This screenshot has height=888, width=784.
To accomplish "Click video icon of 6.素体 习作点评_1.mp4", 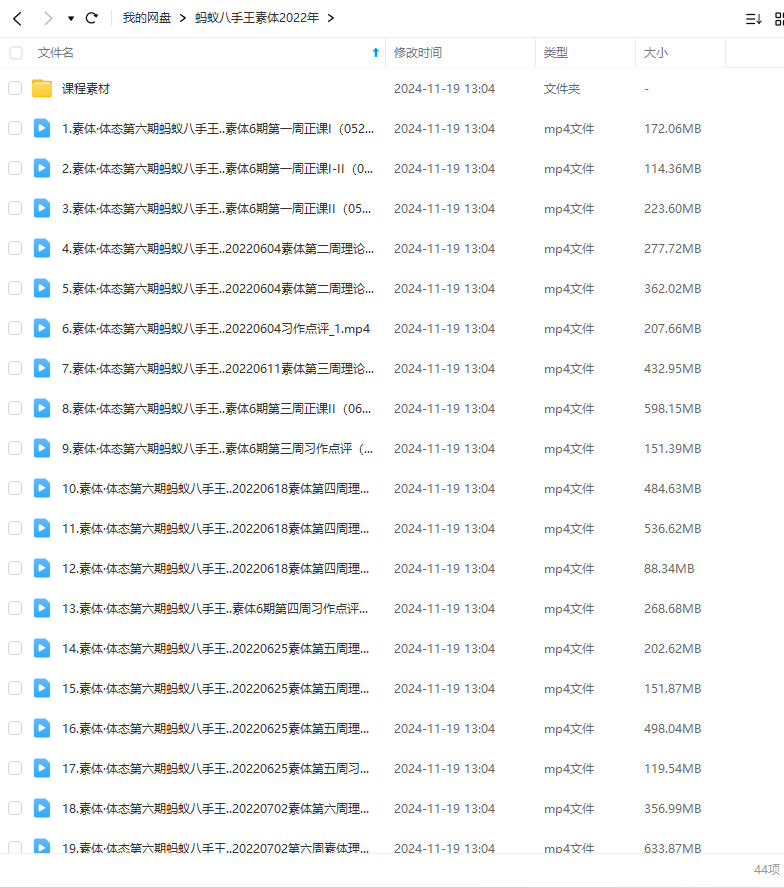I will pyautogui.click(x=42, y=328).
